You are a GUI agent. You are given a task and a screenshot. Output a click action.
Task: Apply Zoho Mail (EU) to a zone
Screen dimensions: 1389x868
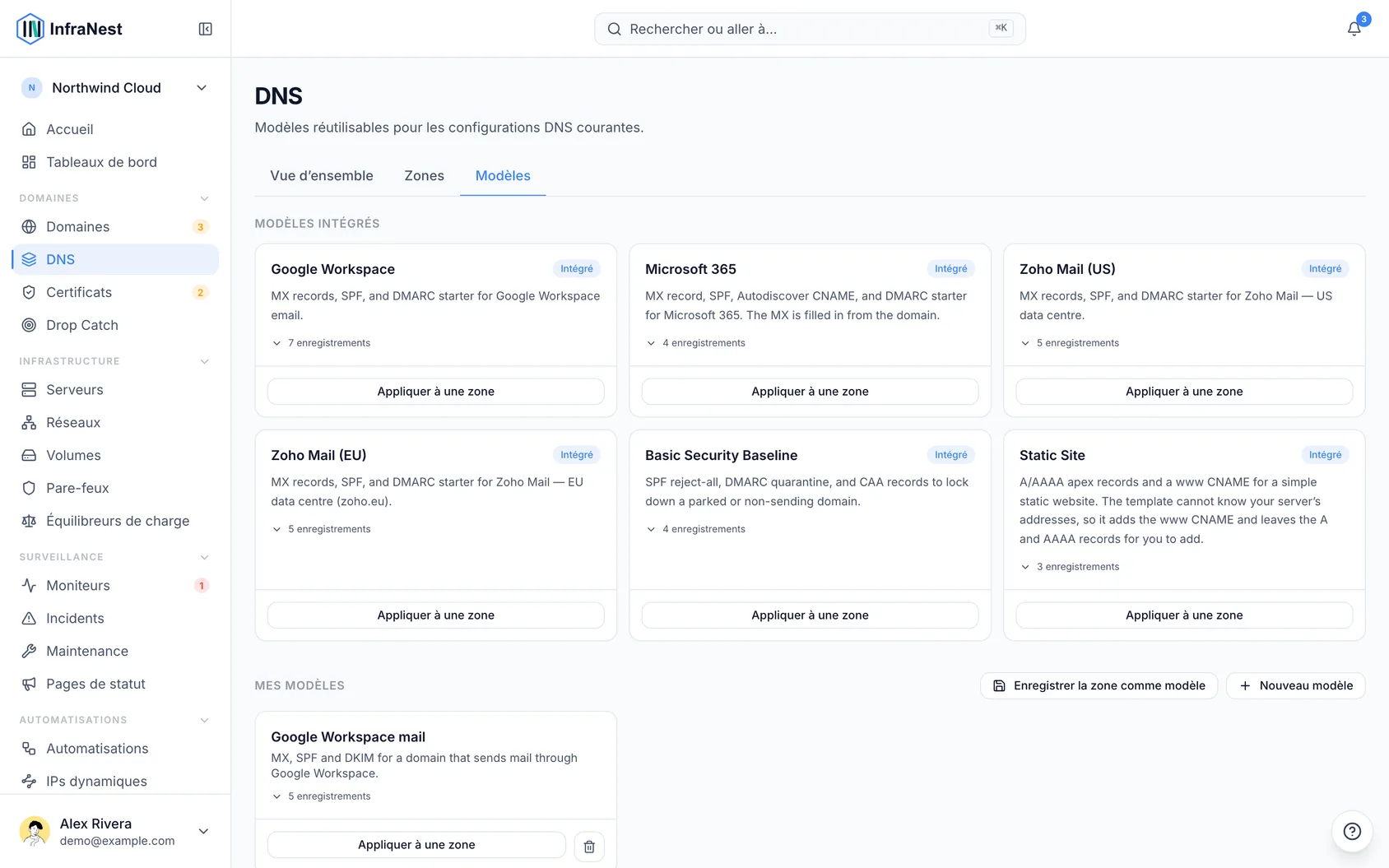pos(436,615)
